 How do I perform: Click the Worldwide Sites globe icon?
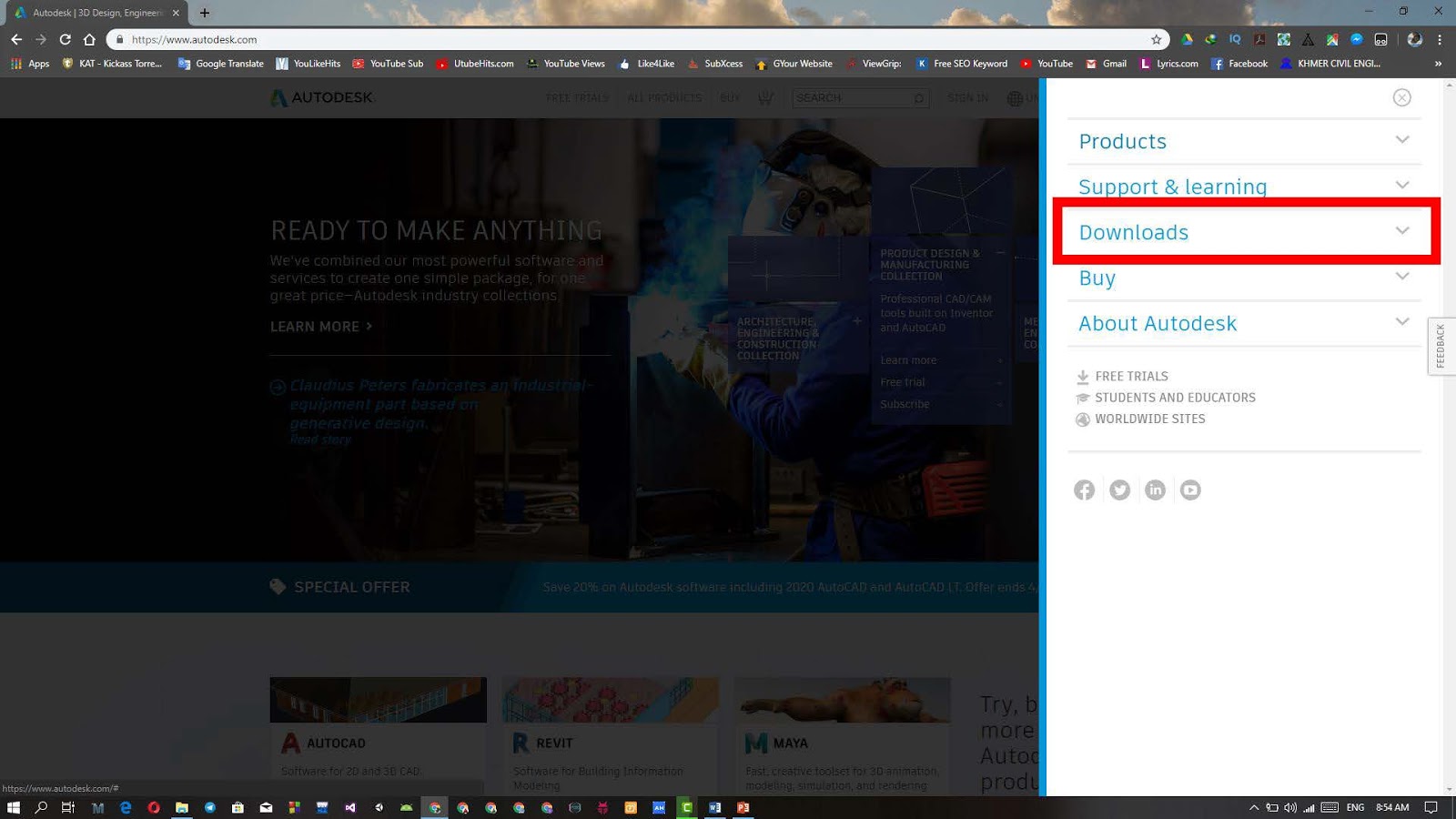(1083, 419)
